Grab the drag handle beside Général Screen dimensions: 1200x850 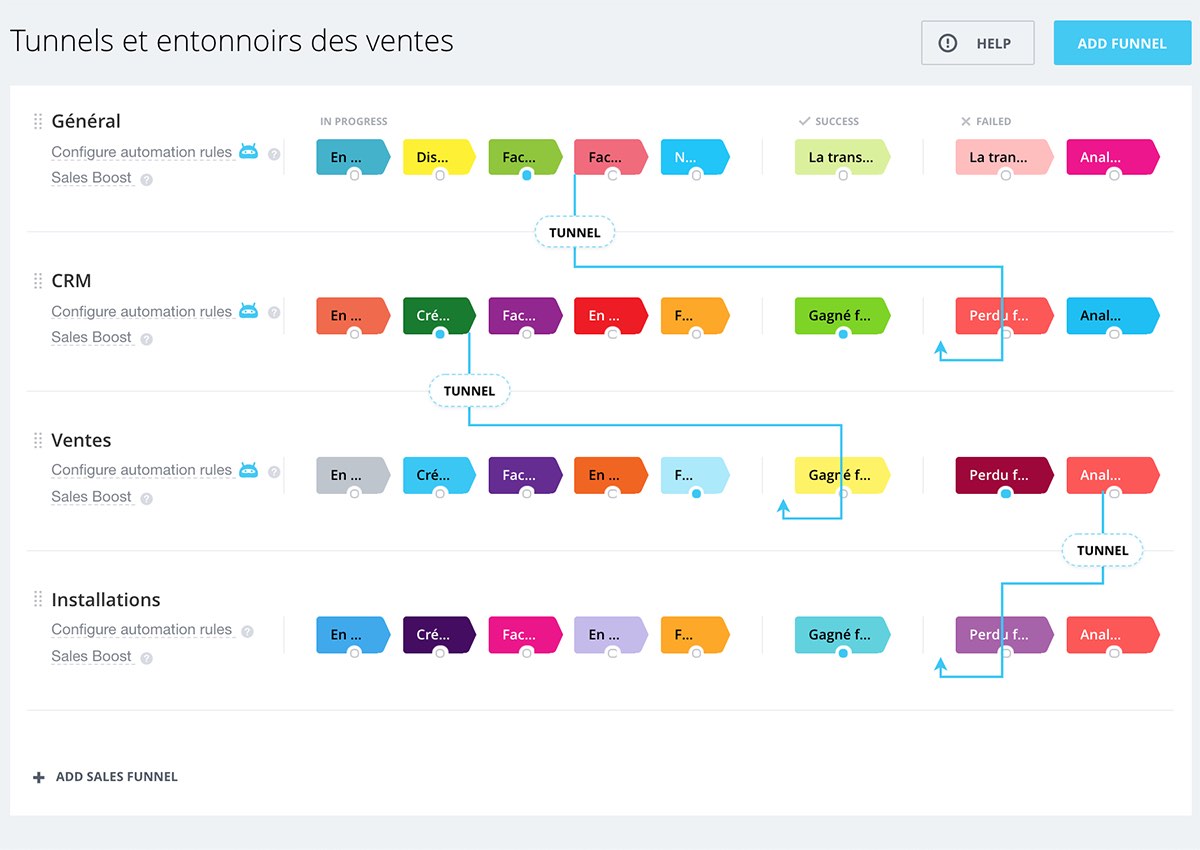click(x=38, y=121)
